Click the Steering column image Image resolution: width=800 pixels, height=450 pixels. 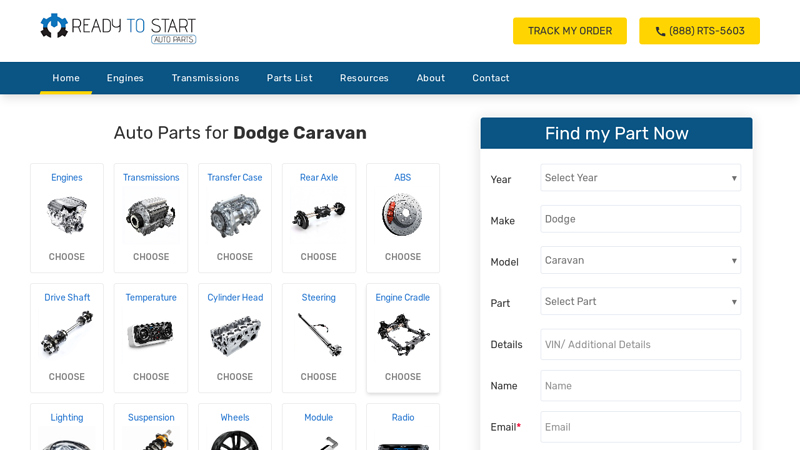[319, 335]
